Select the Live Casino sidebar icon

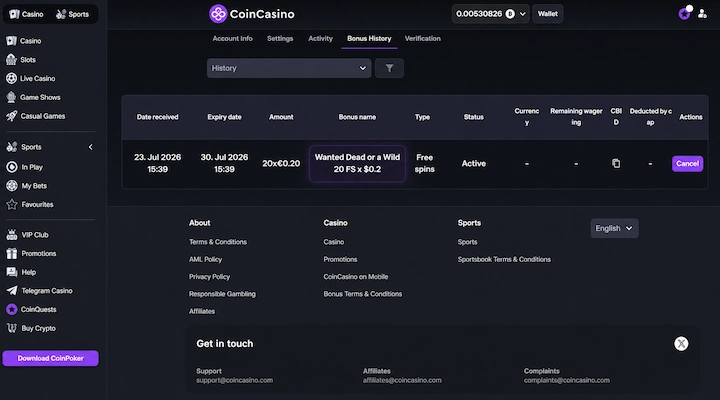(x=11, y=79)
